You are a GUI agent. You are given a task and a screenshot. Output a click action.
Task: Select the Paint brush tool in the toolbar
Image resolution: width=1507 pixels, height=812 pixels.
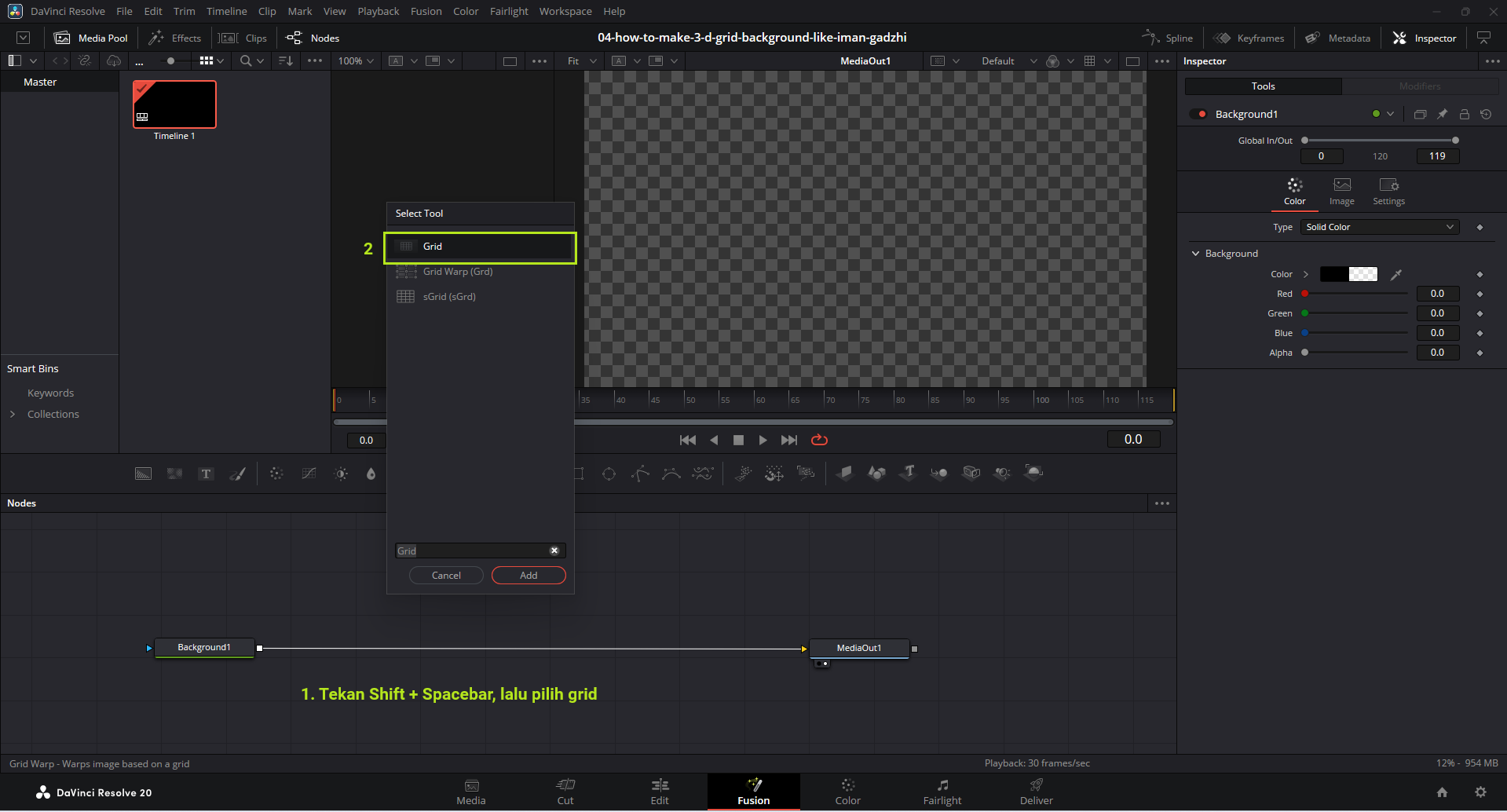coord(237,474)
